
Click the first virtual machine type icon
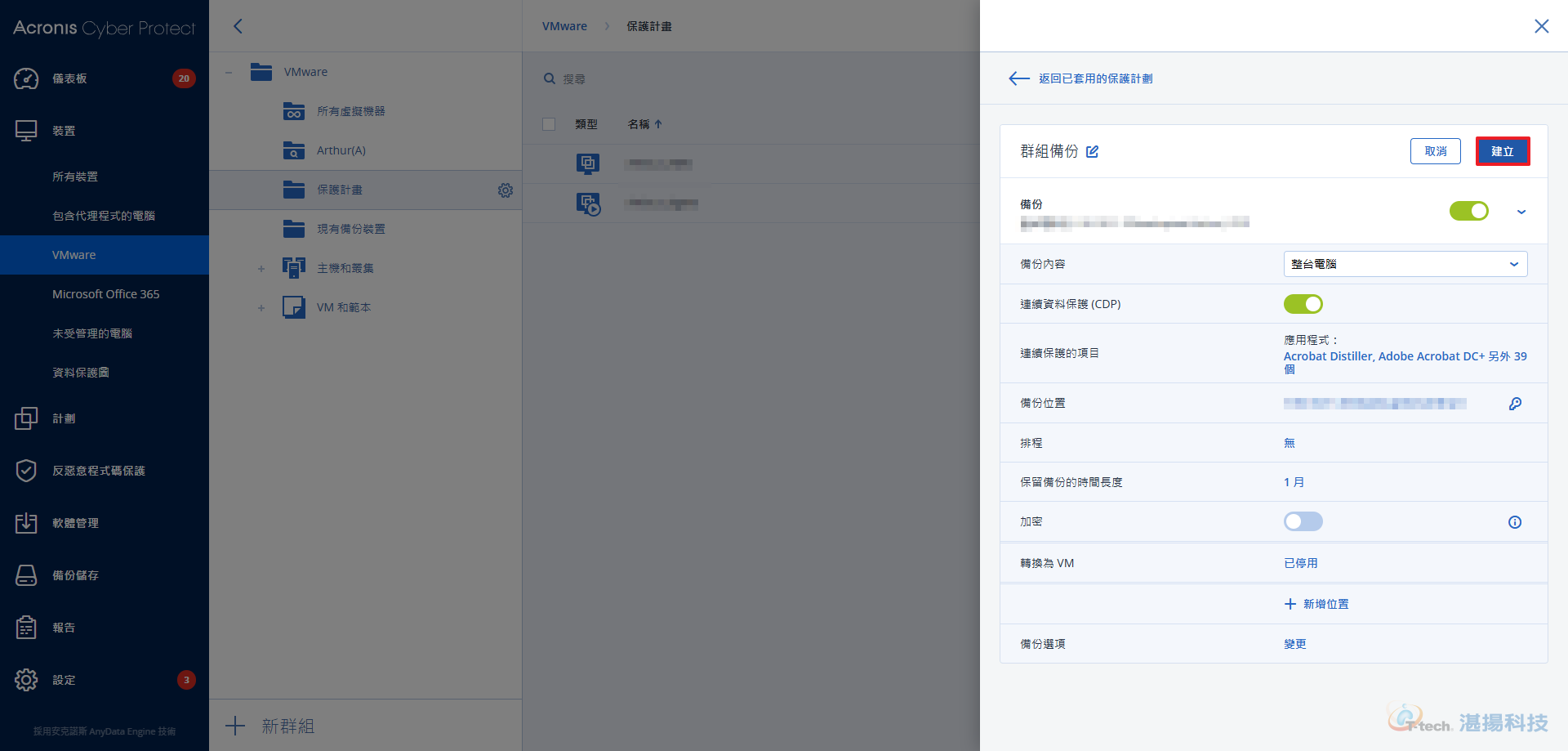tap(588, 164)
